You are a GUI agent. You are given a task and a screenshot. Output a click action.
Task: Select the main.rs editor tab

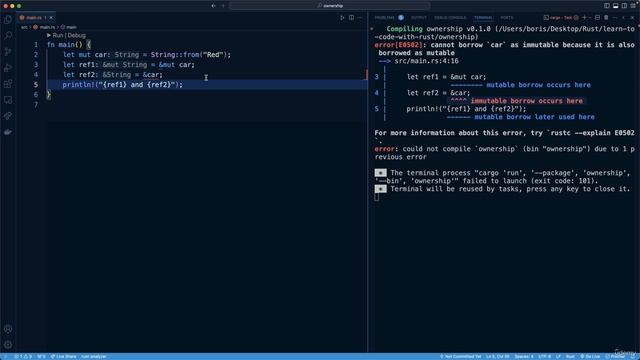(36, 18)
